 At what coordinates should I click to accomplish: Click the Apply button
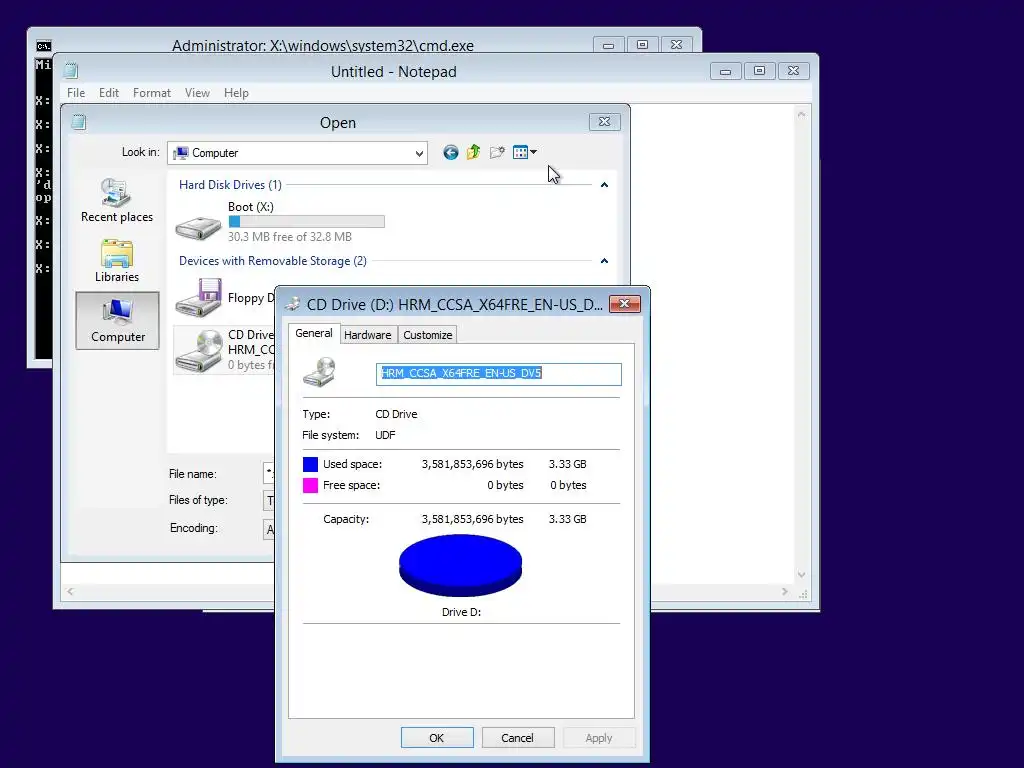[599, 738]
